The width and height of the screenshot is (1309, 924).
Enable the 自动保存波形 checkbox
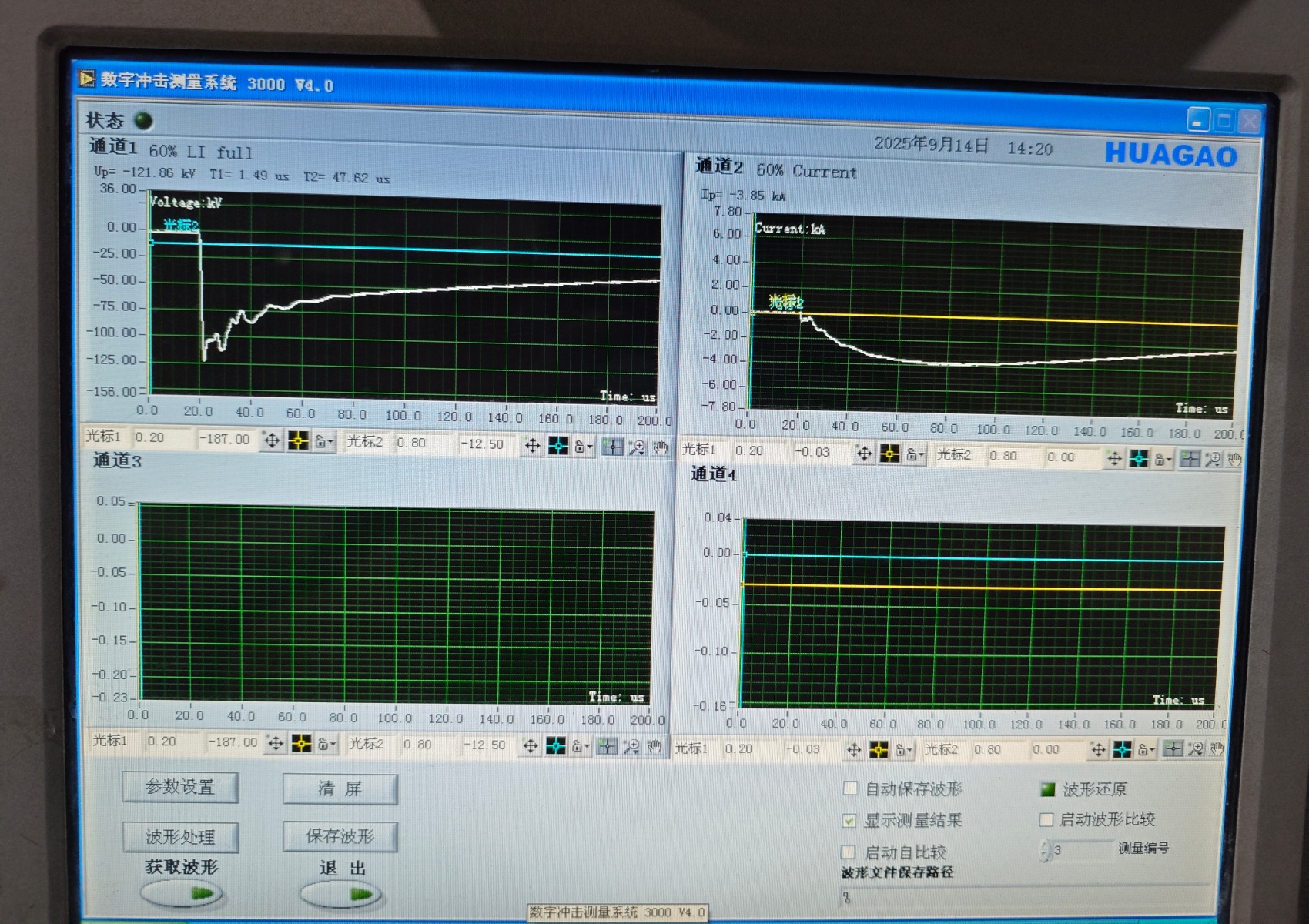[851, 788]
